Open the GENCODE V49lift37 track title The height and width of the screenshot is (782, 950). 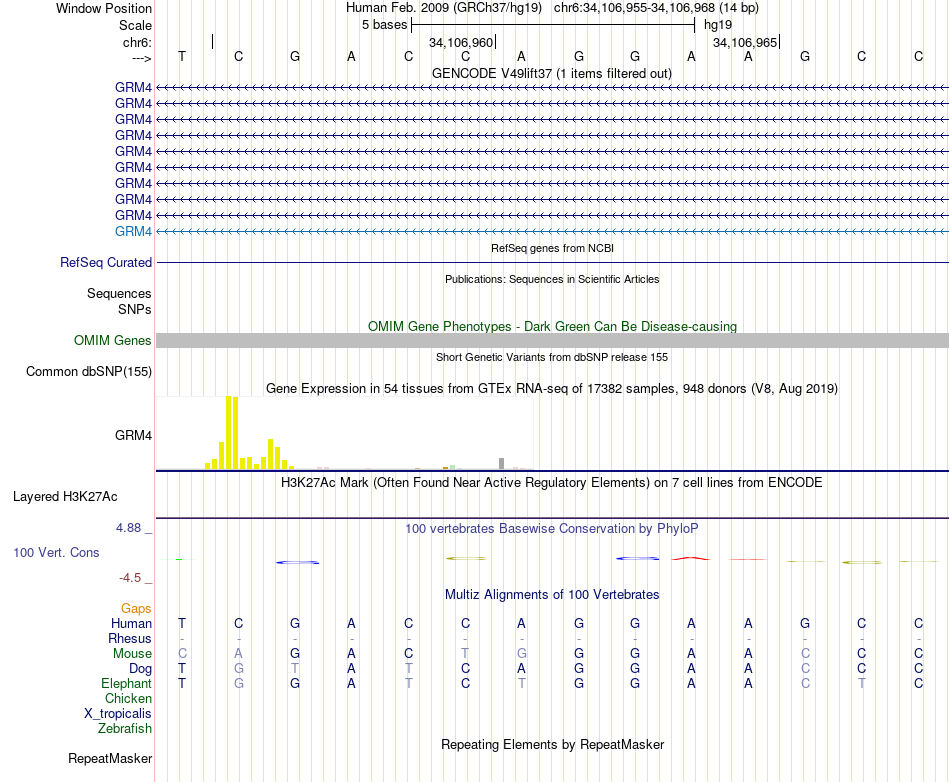[552, 73]
